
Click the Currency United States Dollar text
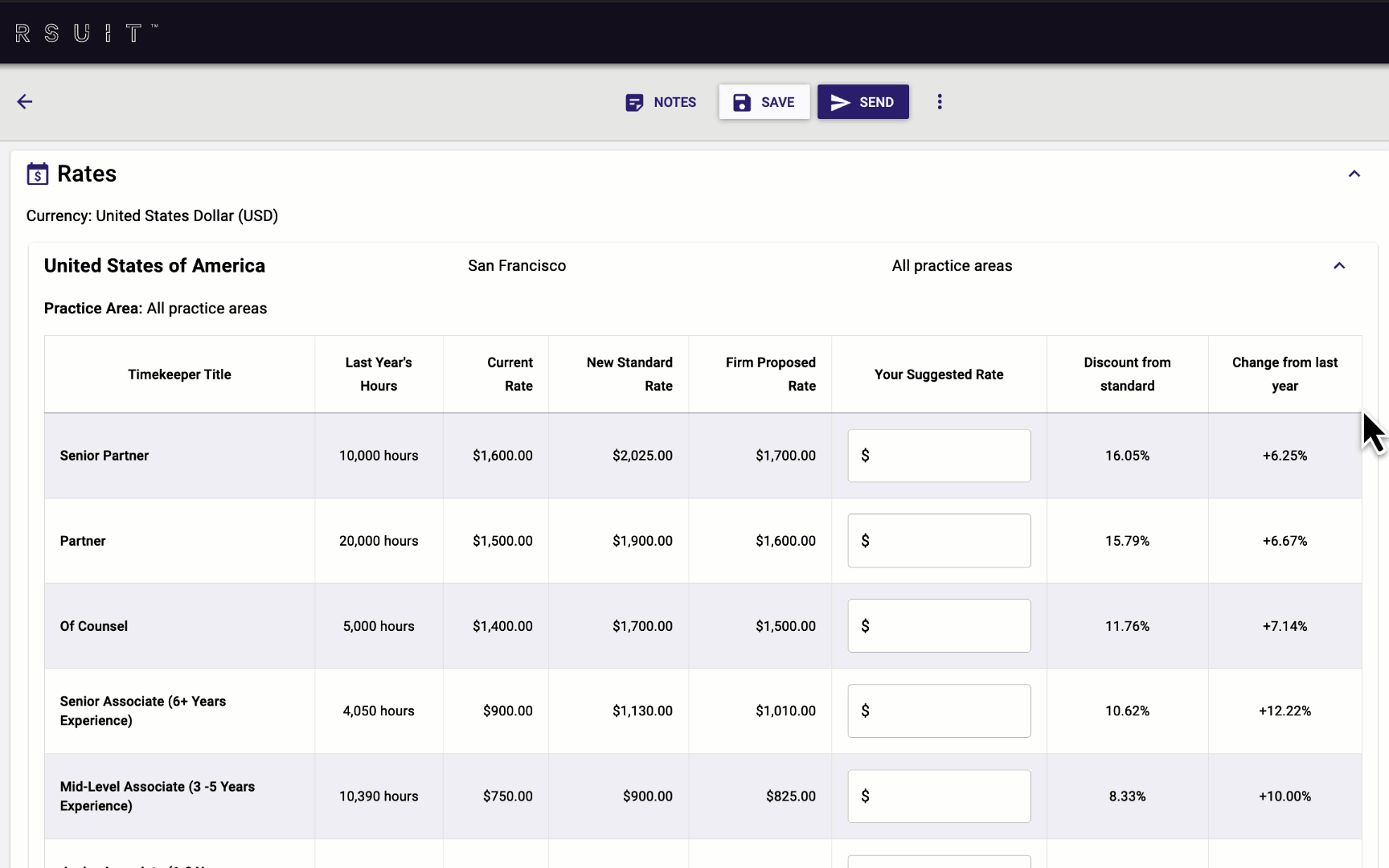click(152, 216)
